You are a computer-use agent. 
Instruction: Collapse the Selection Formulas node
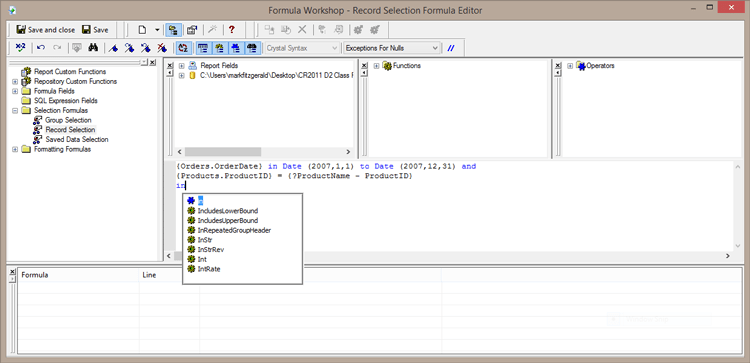coord(15,110)
